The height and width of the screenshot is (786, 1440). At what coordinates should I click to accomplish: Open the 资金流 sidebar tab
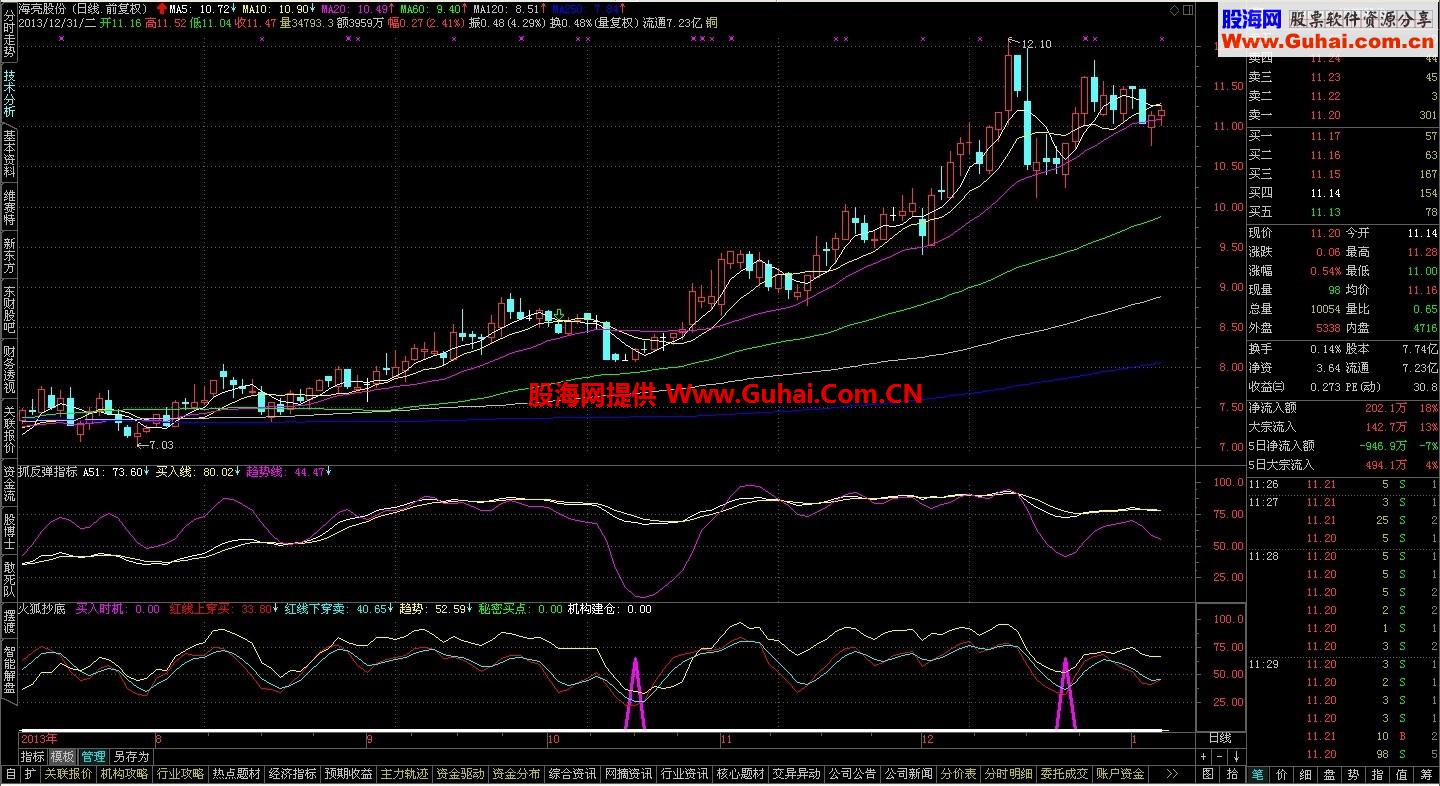9,485
